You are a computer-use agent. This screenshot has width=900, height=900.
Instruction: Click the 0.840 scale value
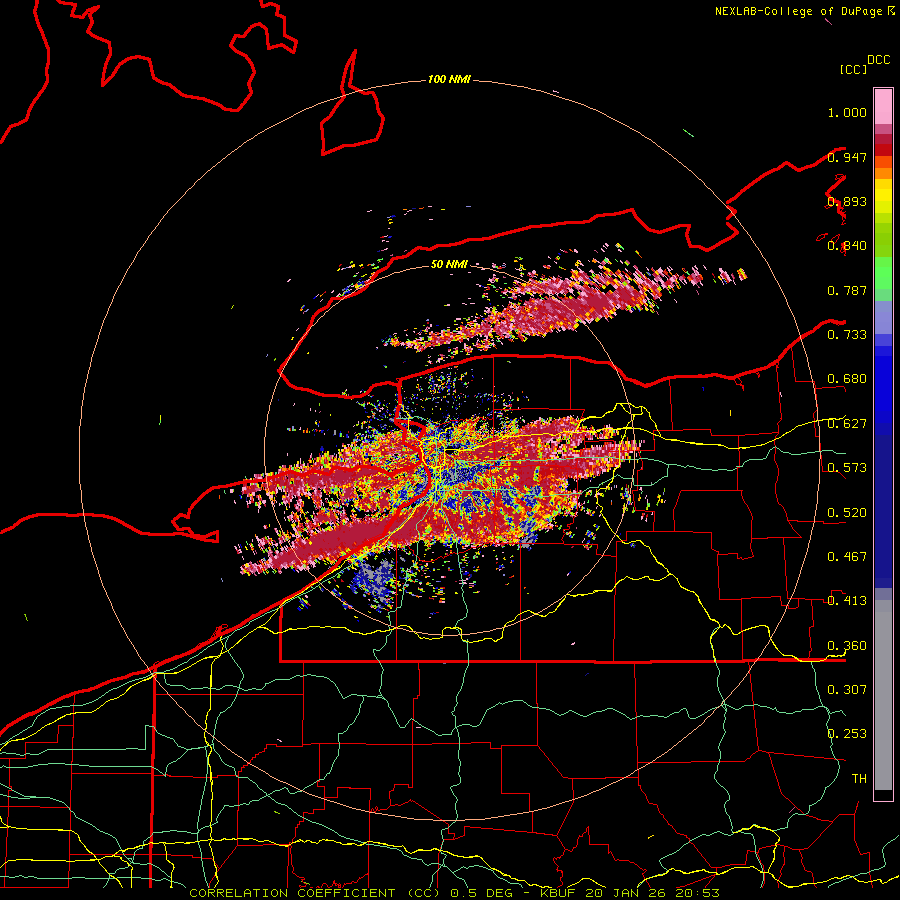847,246
